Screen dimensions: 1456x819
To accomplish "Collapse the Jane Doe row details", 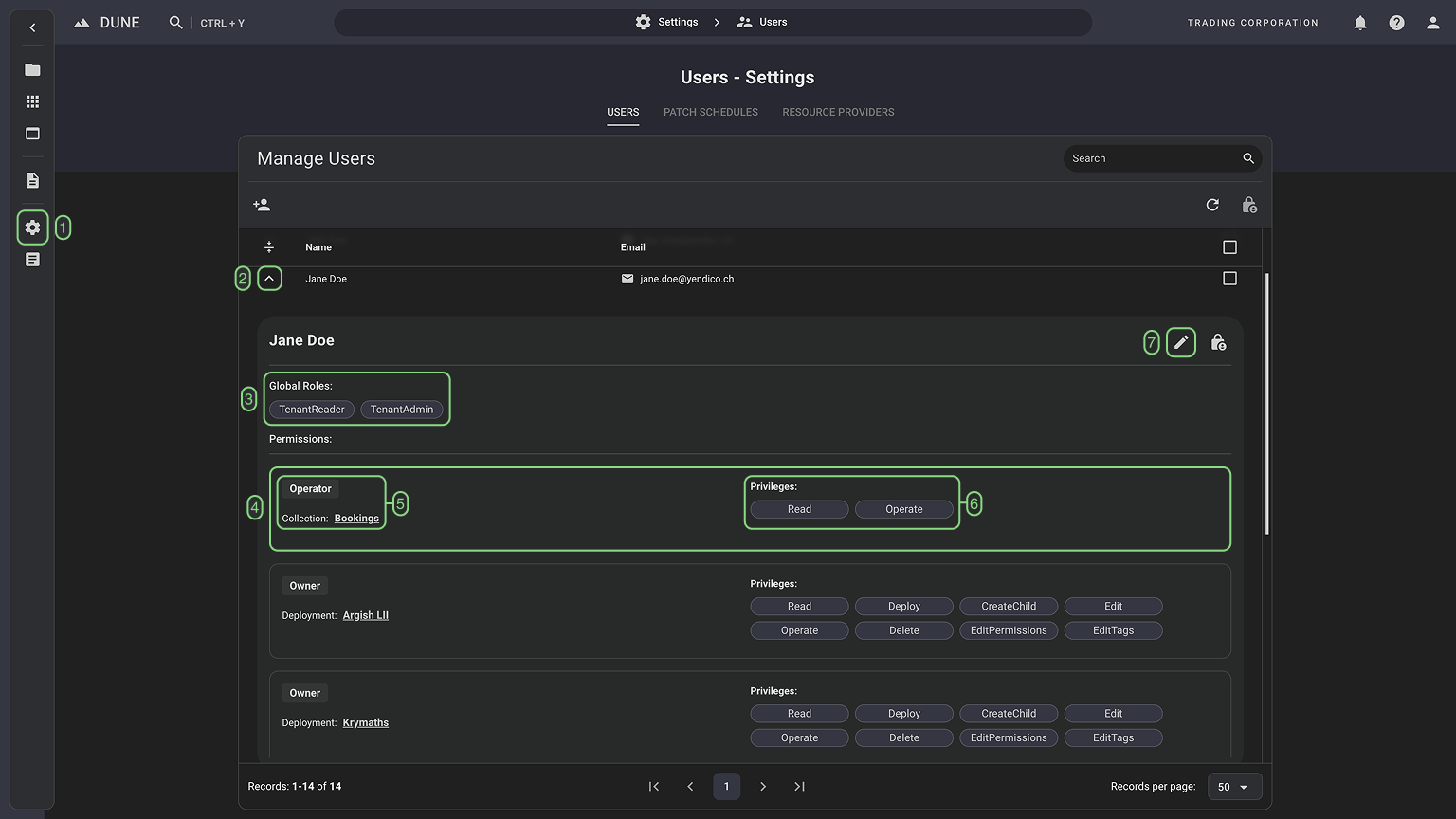I will (x=270, y=279).
